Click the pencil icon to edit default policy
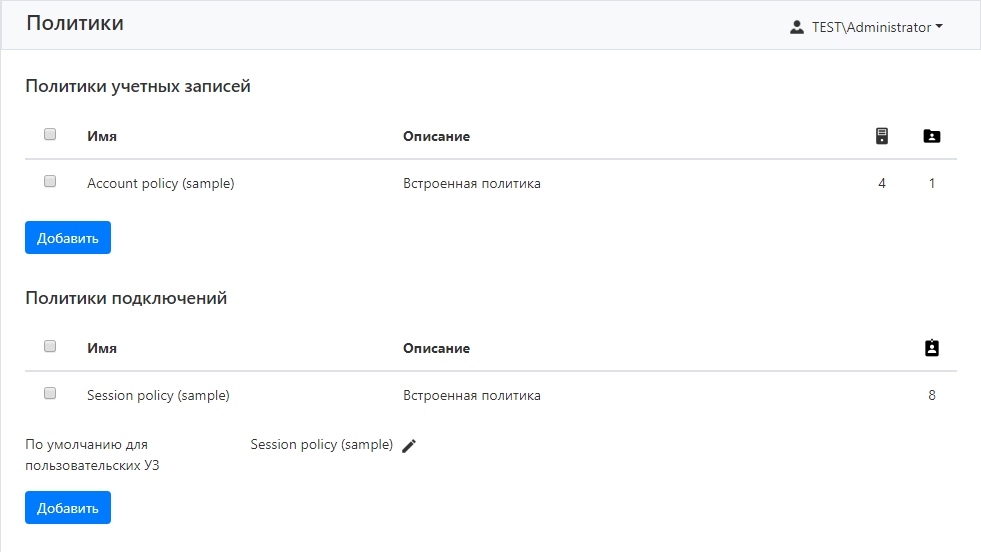Screen dimensions: 981x552 coord(408,446)
